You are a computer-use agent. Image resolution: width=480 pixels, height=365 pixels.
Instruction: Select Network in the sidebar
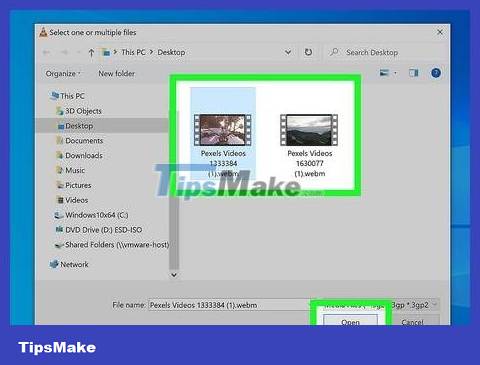(69, 264)
